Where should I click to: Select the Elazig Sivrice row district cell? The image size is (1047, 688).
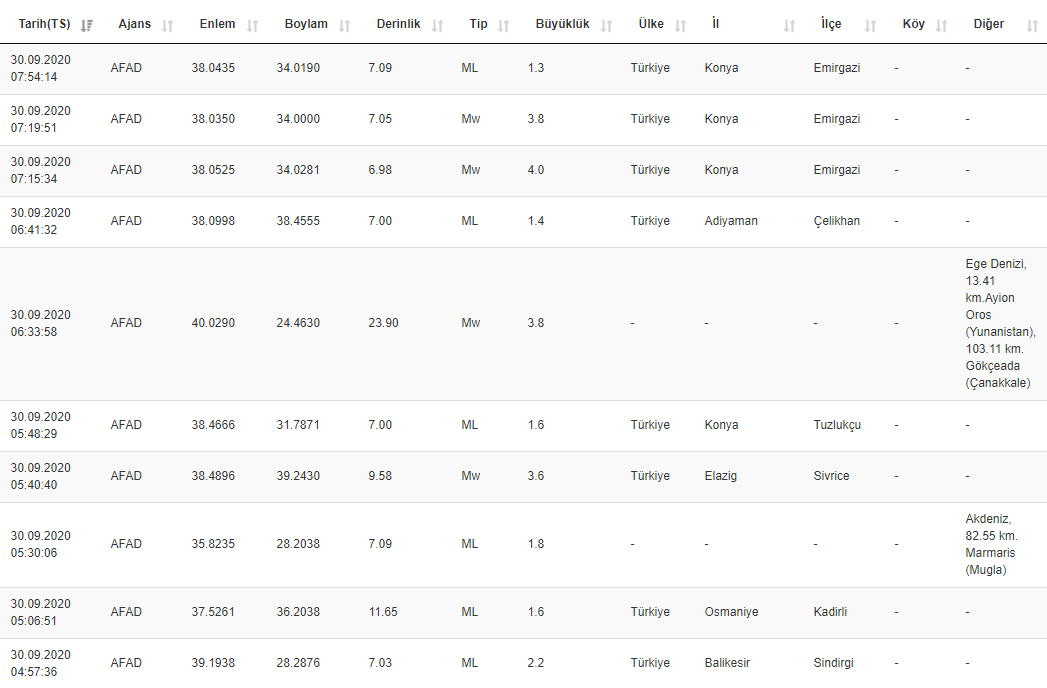[831, 476]
